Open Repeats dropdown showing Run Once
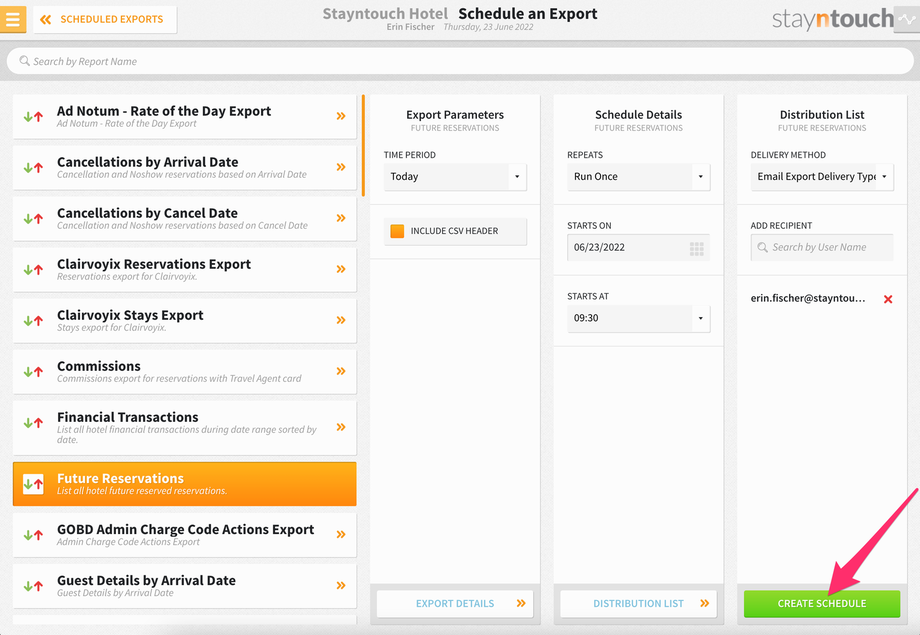This screenshot has height=635, width=920. point(638,177)
